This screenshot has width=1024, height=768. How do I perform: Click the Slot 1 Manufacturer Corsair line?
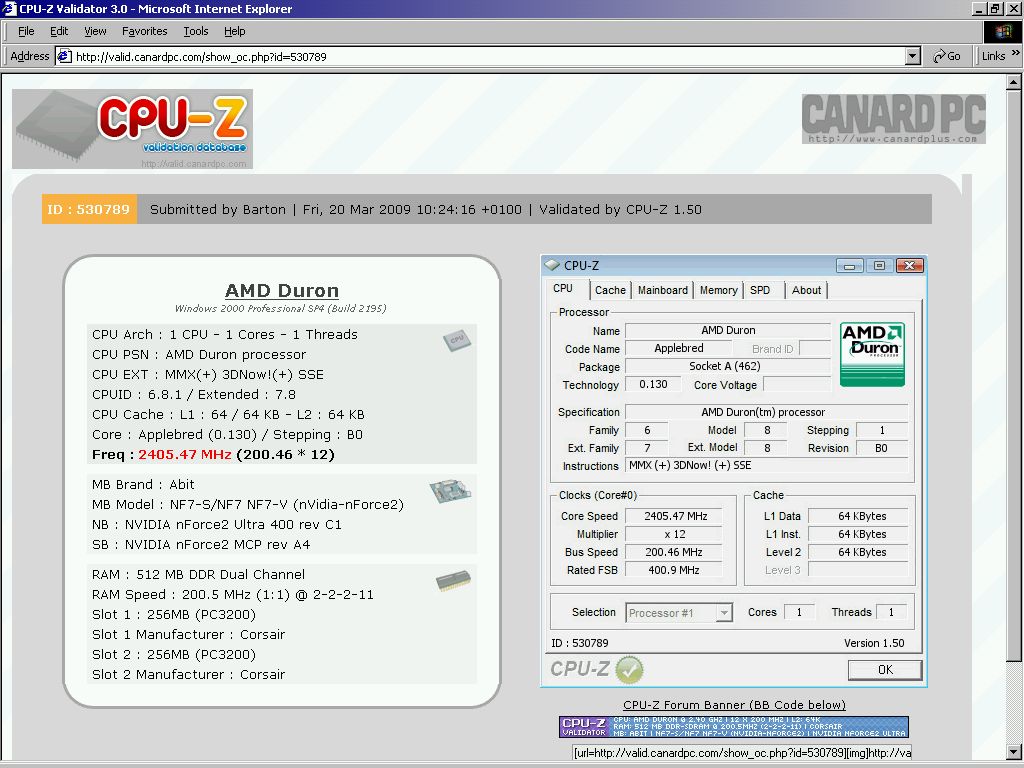tap(188, 635)
